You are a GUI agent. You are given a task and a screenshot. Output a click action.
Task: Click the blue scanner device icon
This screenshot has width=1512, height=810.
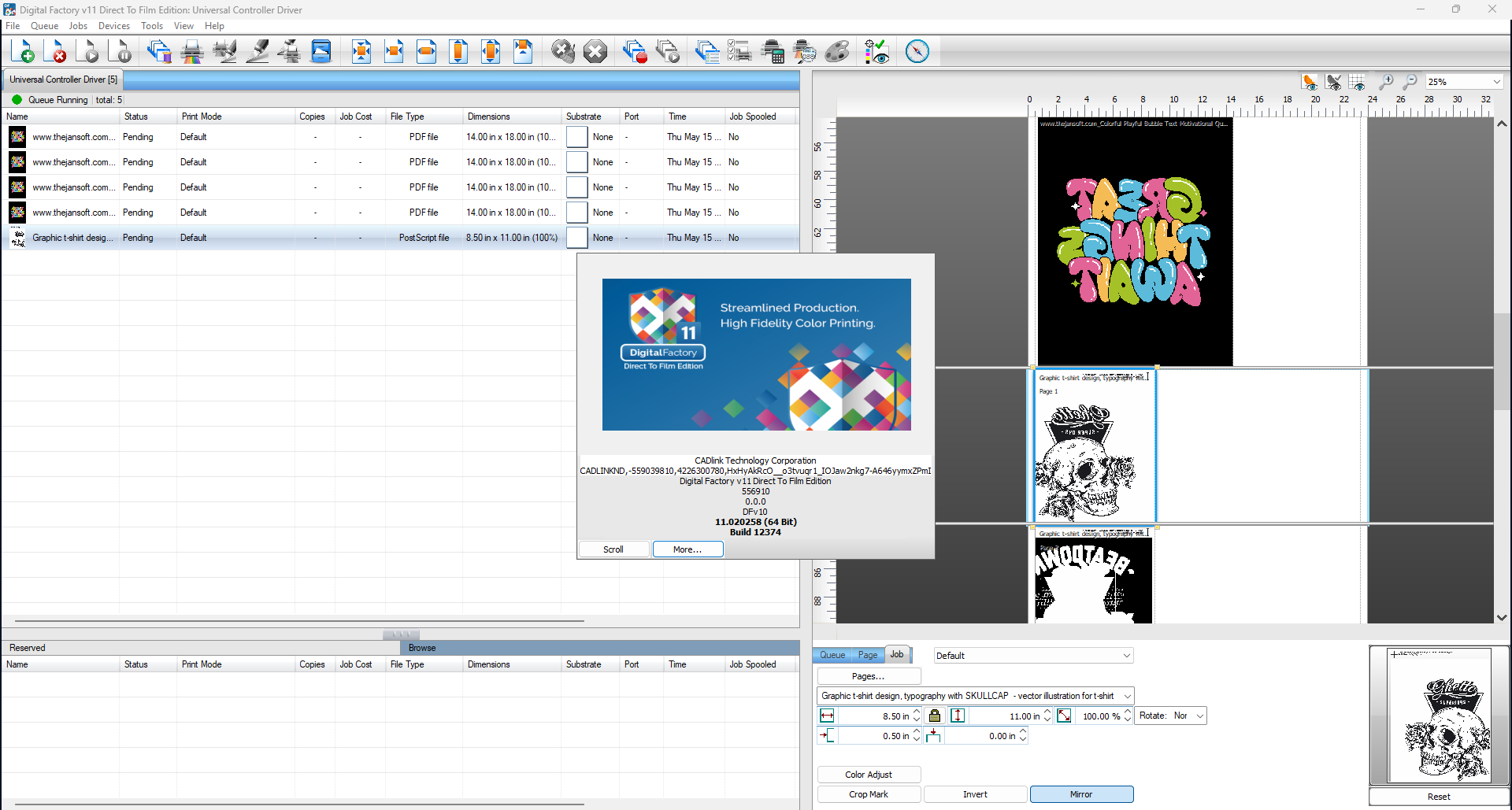click(321, 51)
